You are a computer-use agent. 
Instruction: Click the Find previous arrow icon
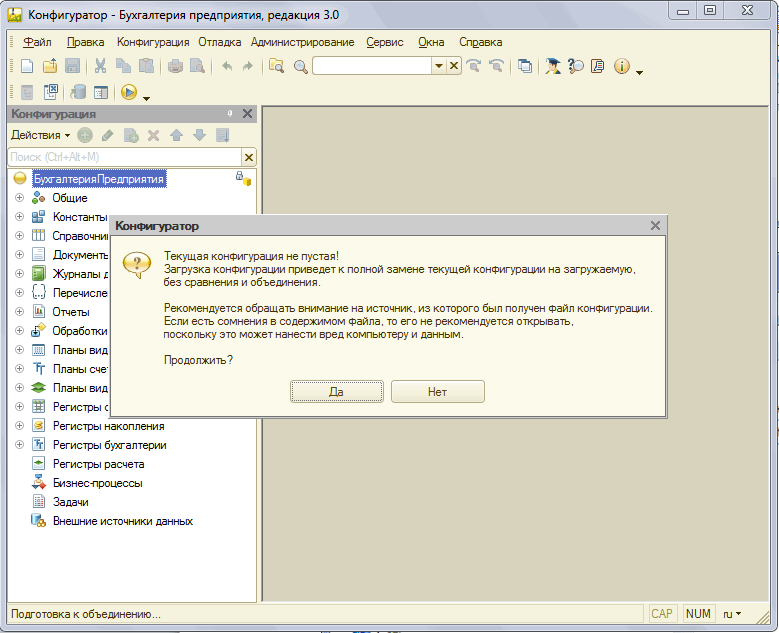496,66
